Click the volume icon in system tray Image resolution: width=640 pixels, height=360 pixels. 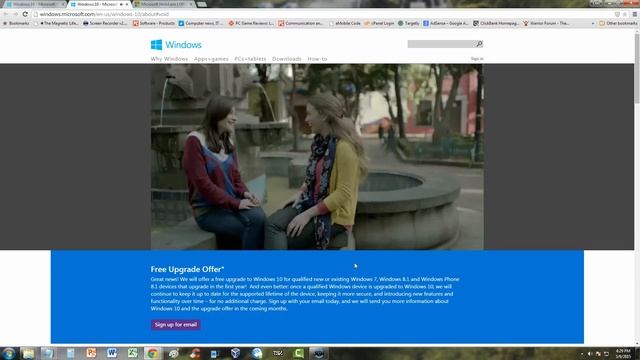coord(590,354)
